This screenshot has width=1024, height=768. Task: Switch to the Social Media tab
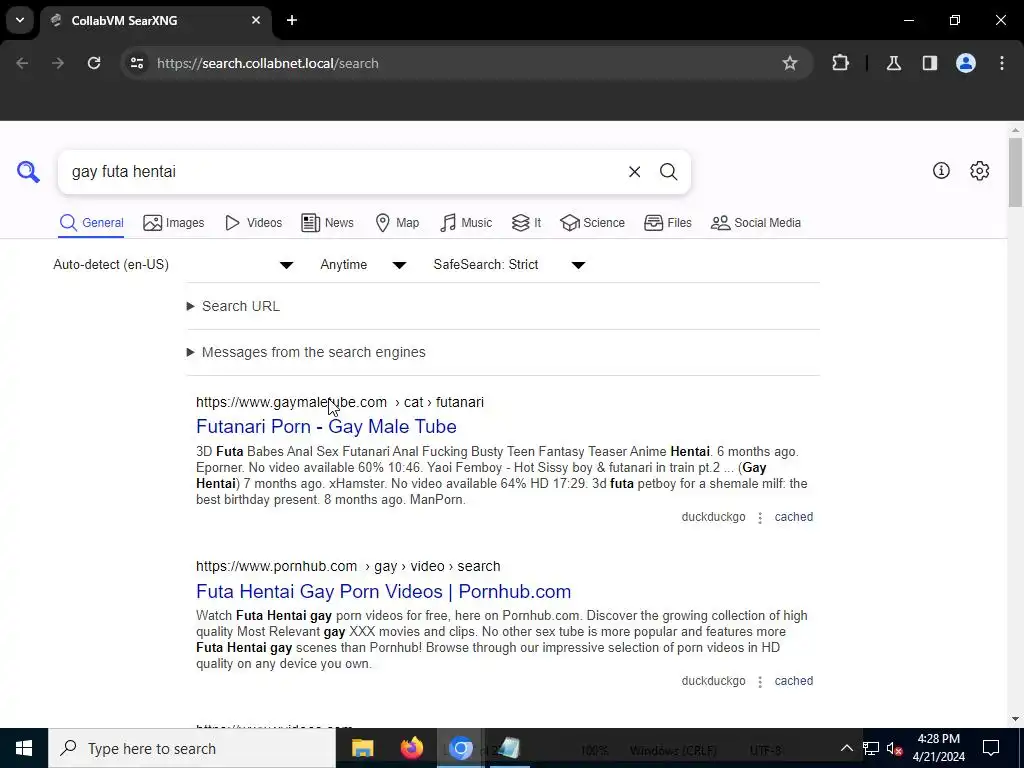(756, 223)
